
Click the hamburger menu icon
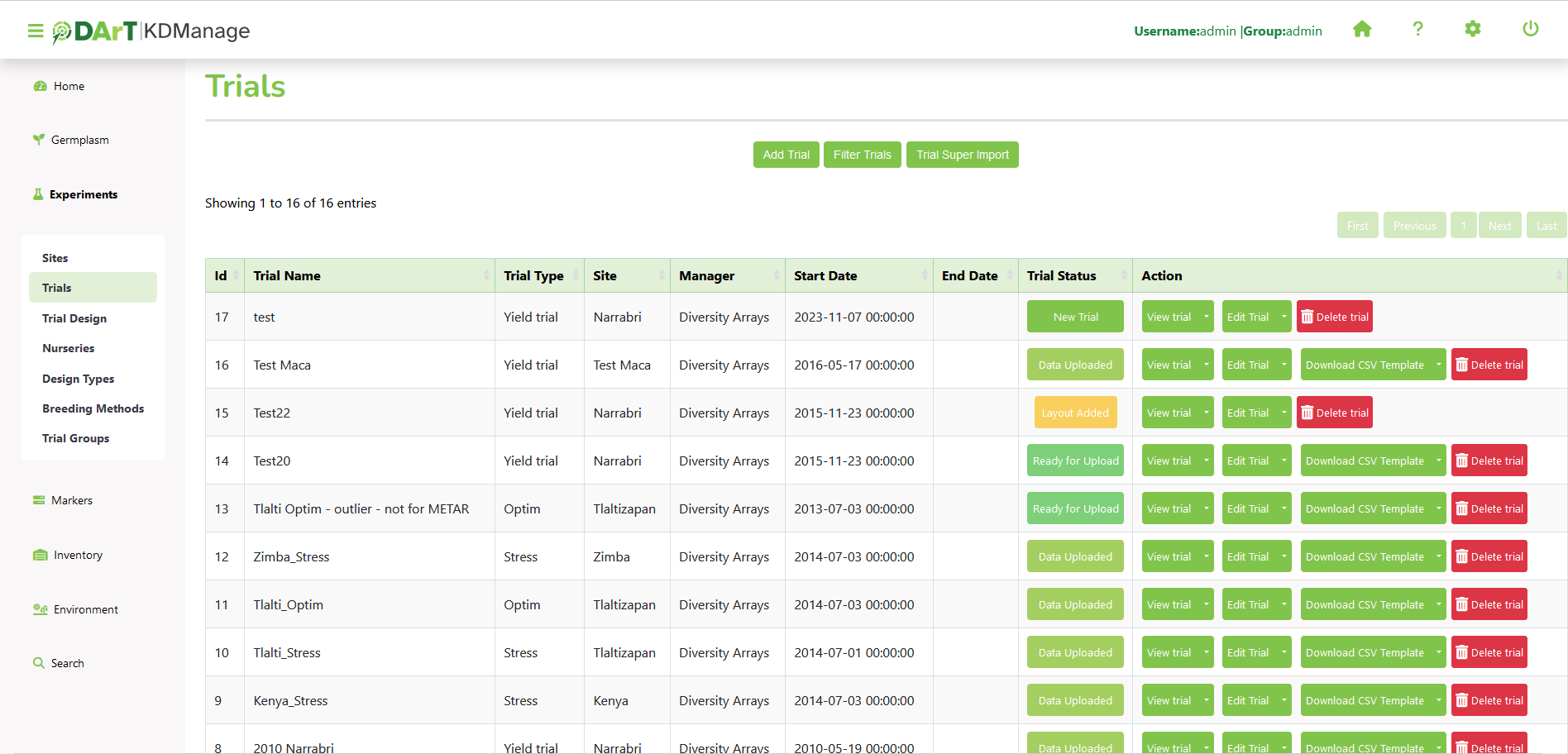click(x=36, y=31)
